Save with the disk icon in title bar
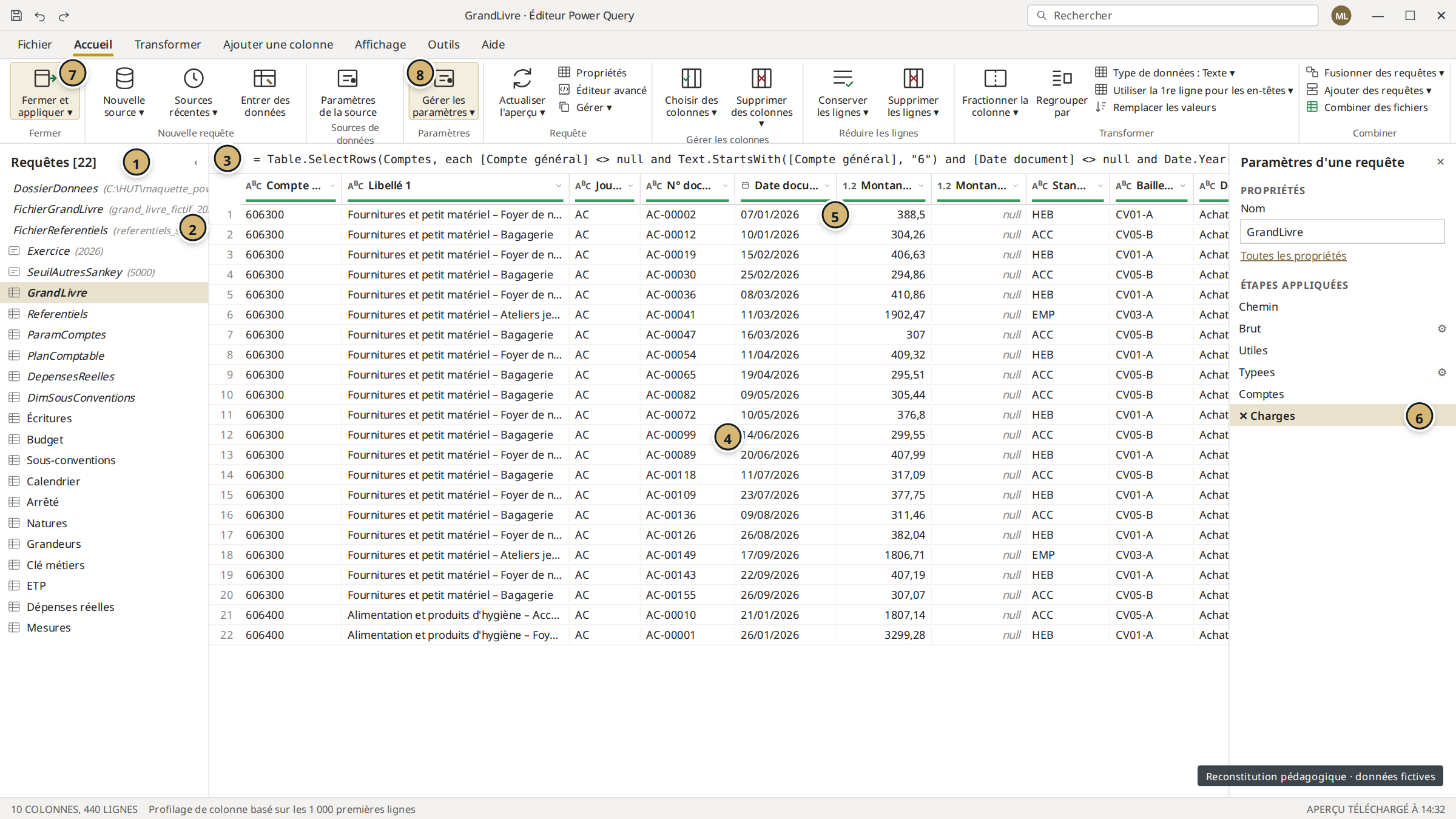1456x819 pixels. 16,15
